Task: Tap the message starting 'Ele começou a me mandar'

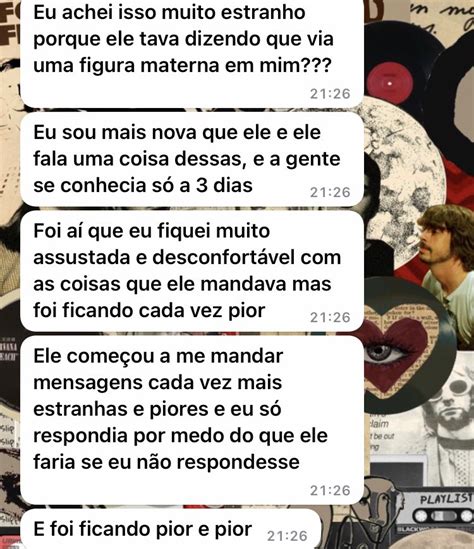Action: click(192, 420)
